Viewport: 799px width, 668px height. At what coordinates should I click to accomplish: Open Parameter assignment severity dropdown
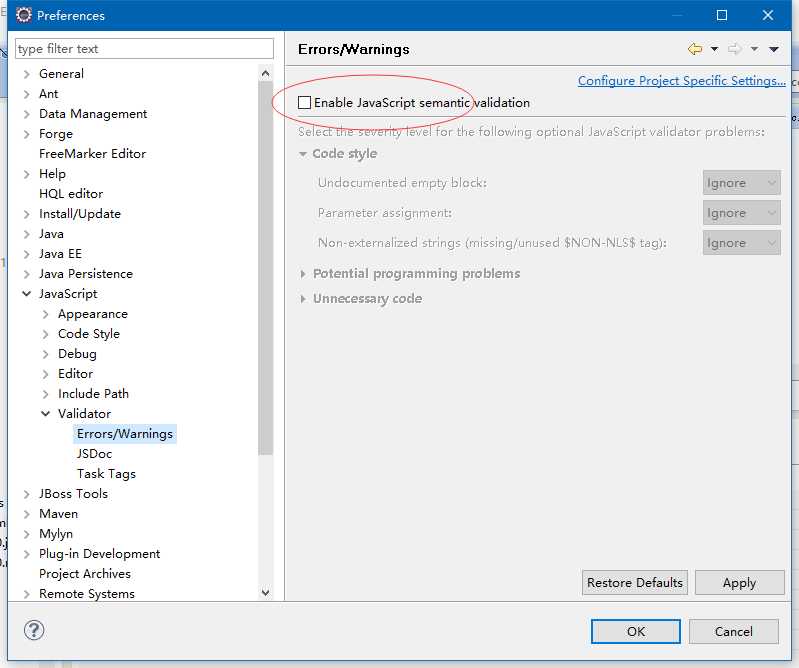[741, 213]
